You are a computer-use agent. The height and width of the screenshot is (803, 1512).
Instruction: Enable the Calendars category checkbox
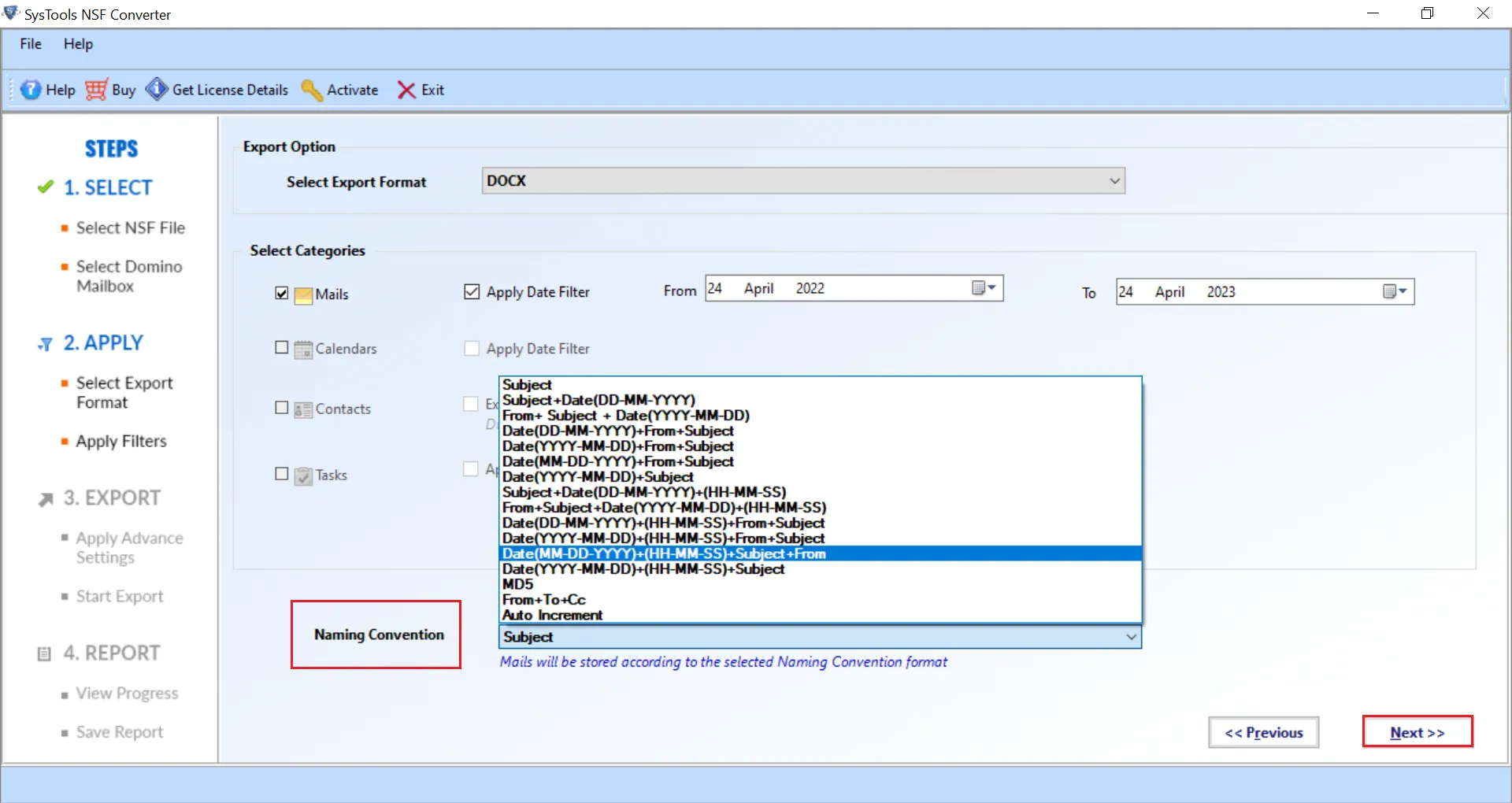pyautogui.click(x=282, y=348)
